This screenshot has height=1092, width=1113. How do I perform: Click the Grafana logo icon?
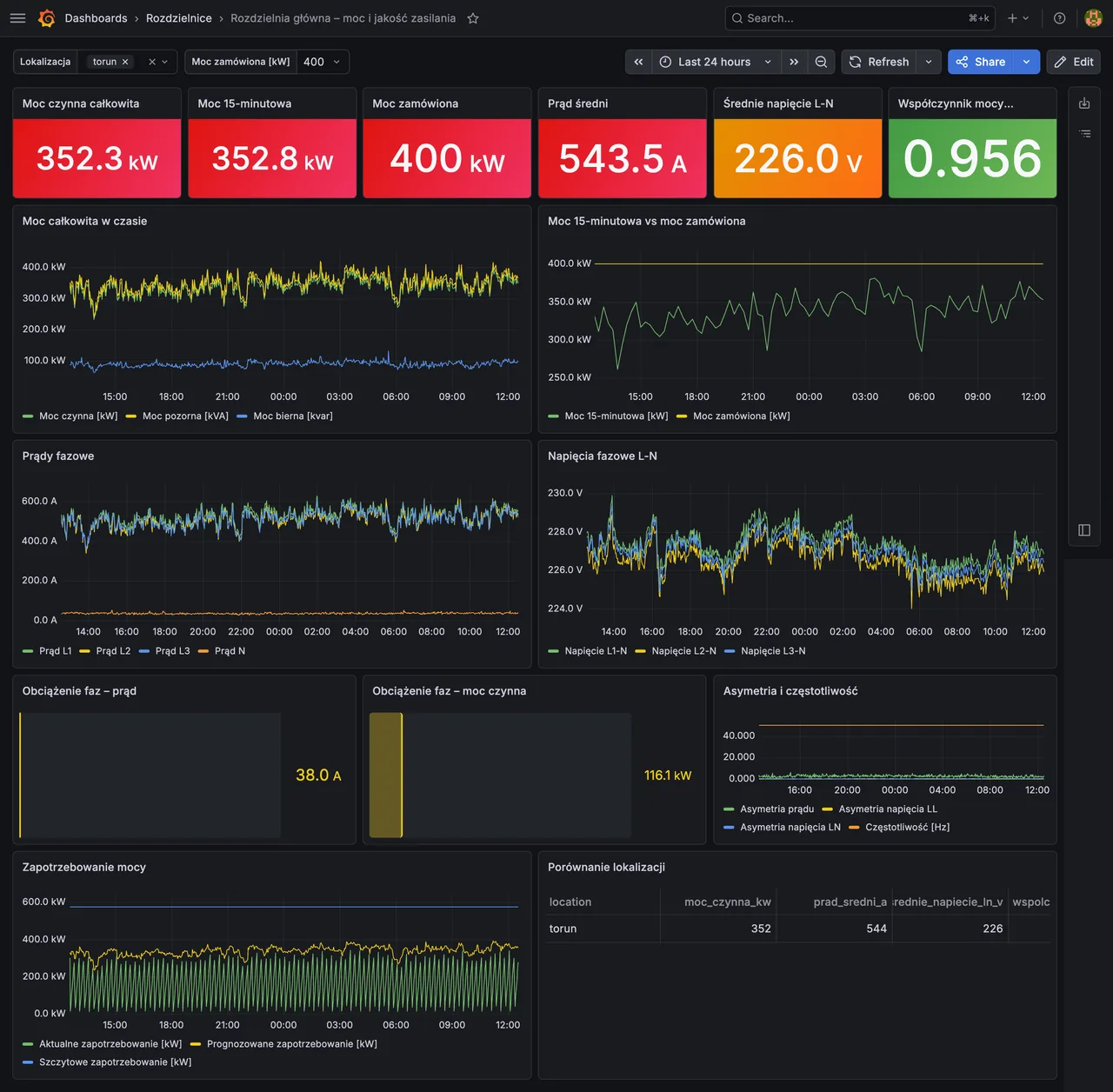tap(47, 18)
